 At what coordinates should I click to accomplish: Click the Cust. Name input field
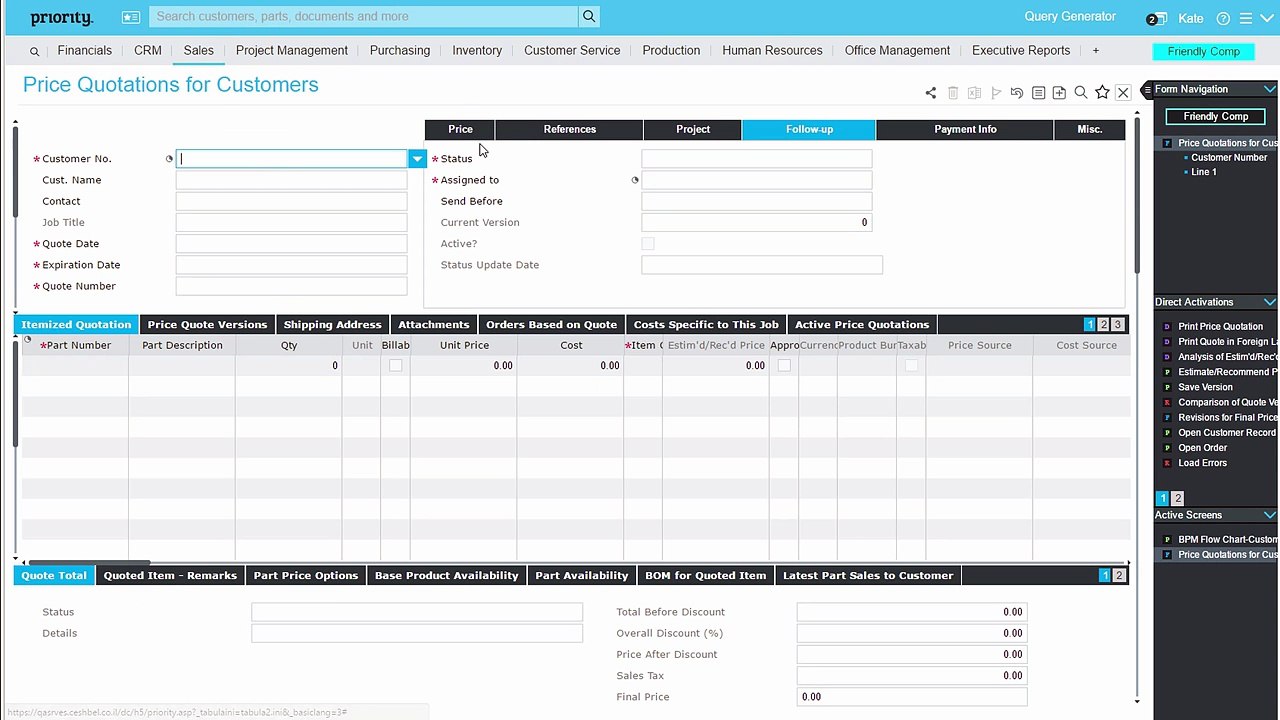(x=291, y=180)
